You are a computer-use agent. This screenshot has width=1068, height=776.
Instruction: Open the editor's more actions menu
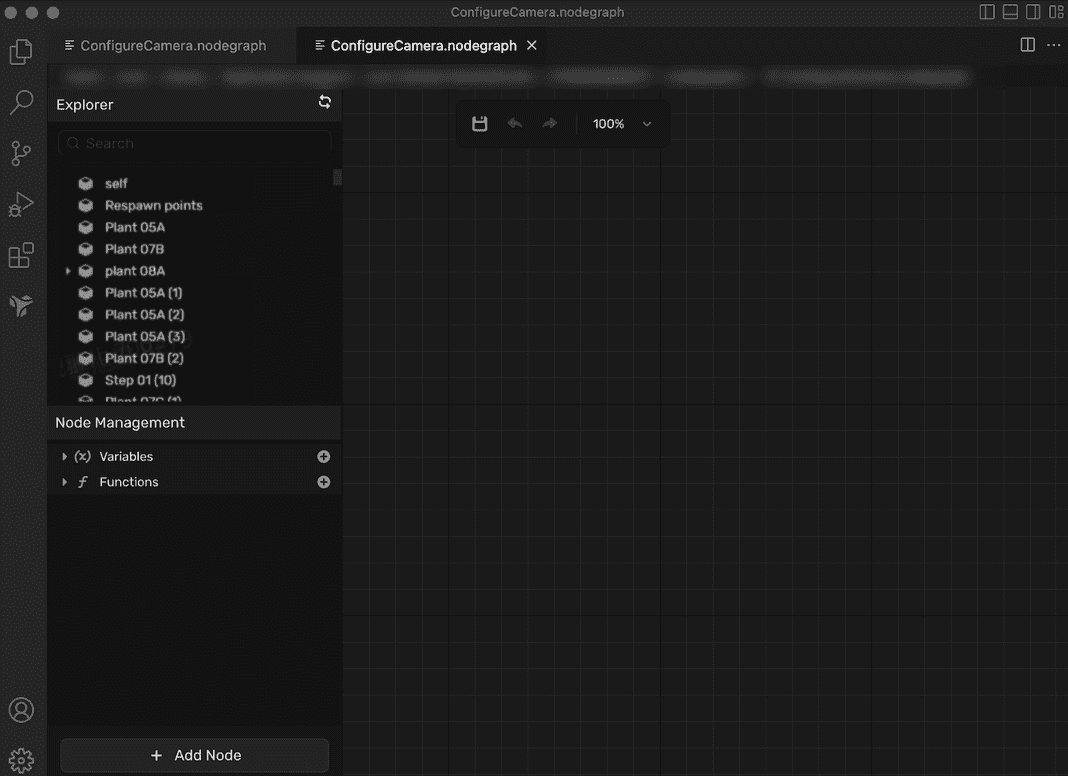click(1053, 45)
